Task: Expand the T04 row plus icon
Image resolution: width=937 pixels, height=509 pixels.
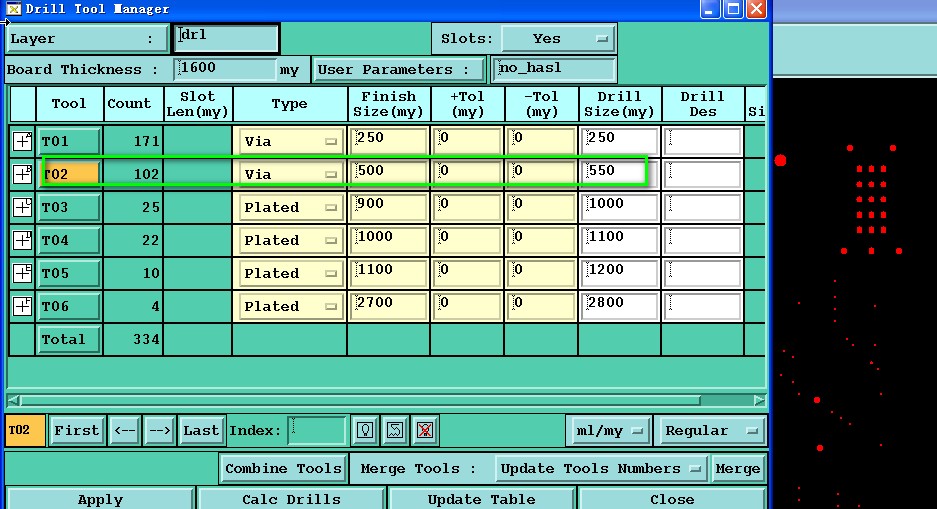Action: pyautogui.click(x=22, y=240)
